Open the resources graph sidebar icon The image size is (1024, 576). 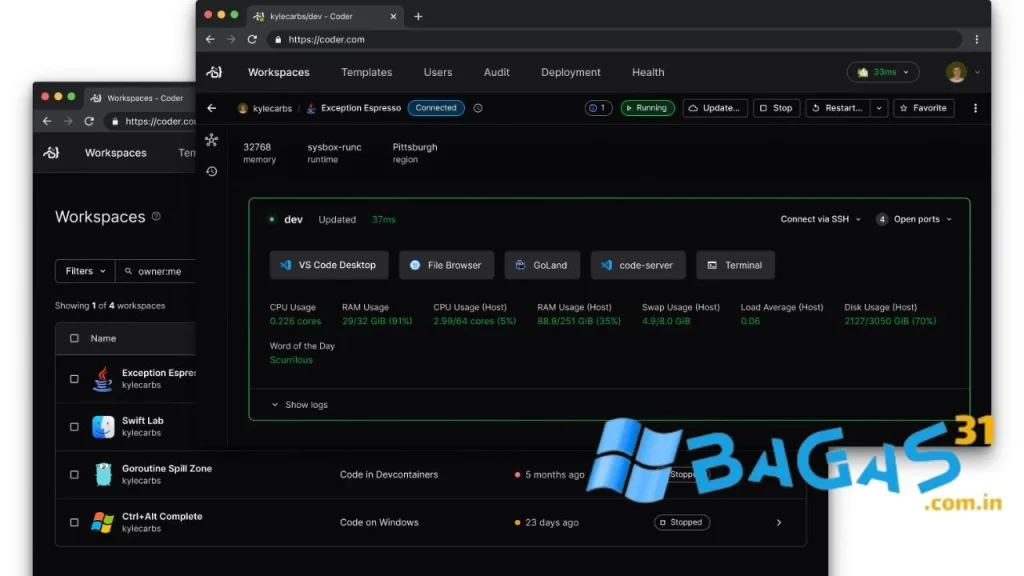point(211,140)
